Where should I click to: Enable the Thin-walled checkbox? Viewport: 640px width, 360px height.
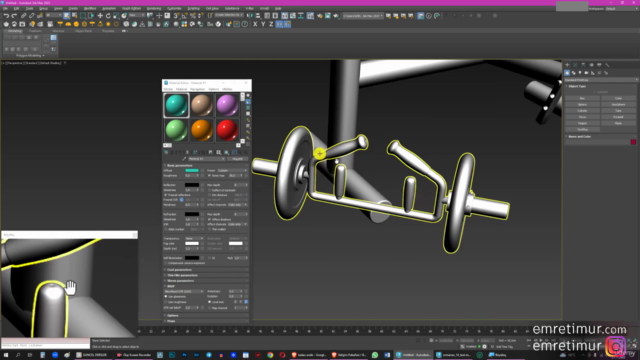click(209, 229)
